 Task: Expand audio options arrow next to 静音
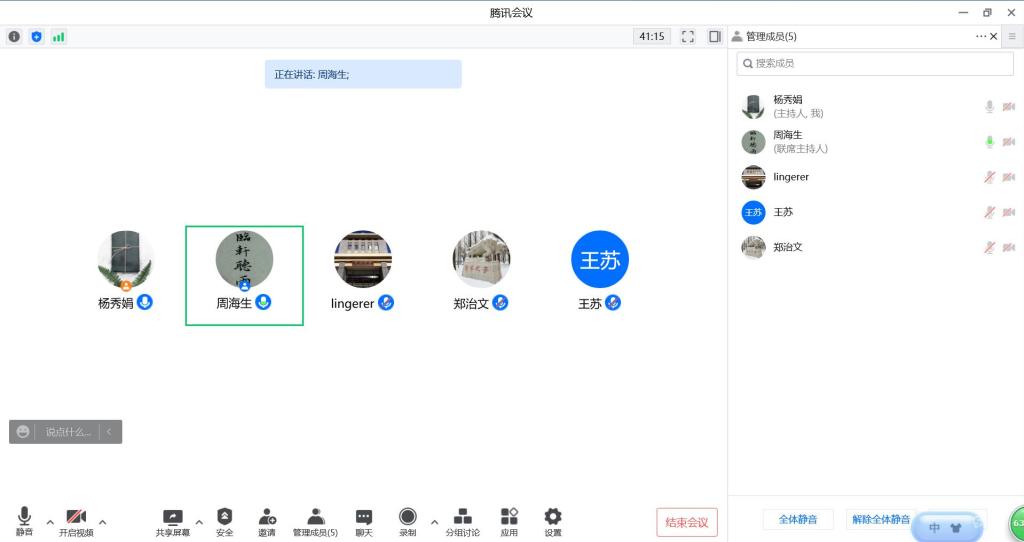point(50,522)
